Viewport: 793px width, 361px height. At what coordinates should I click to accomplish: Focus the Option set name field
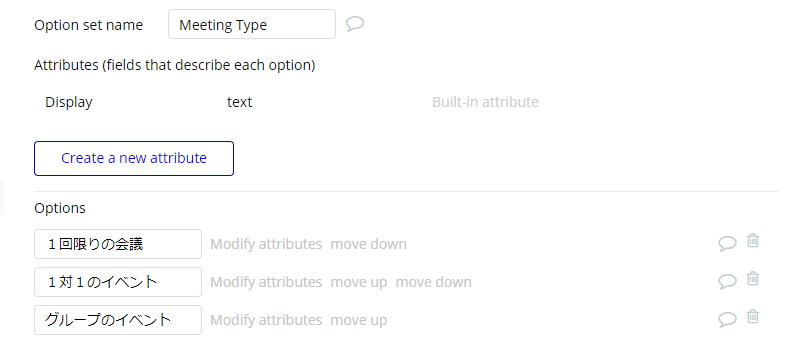coord(252,24)
